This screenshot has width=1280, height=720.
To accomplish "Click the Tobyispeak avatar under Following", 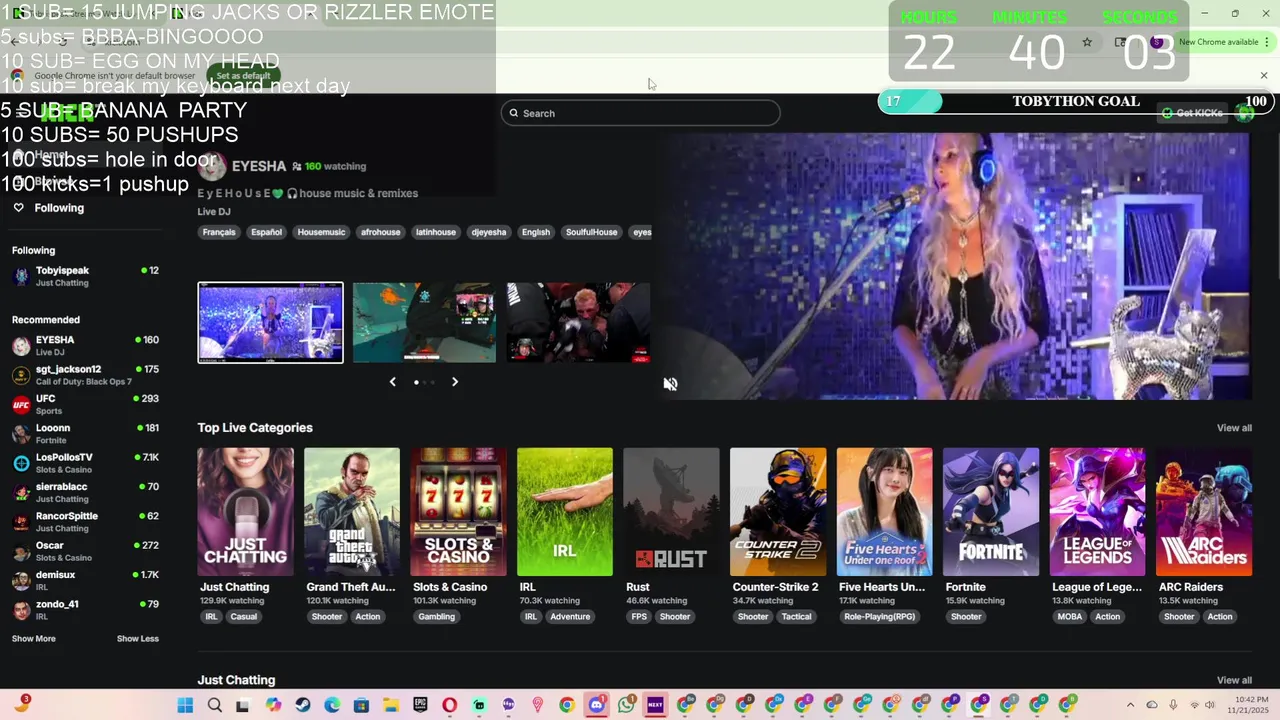I will (21, 276).
